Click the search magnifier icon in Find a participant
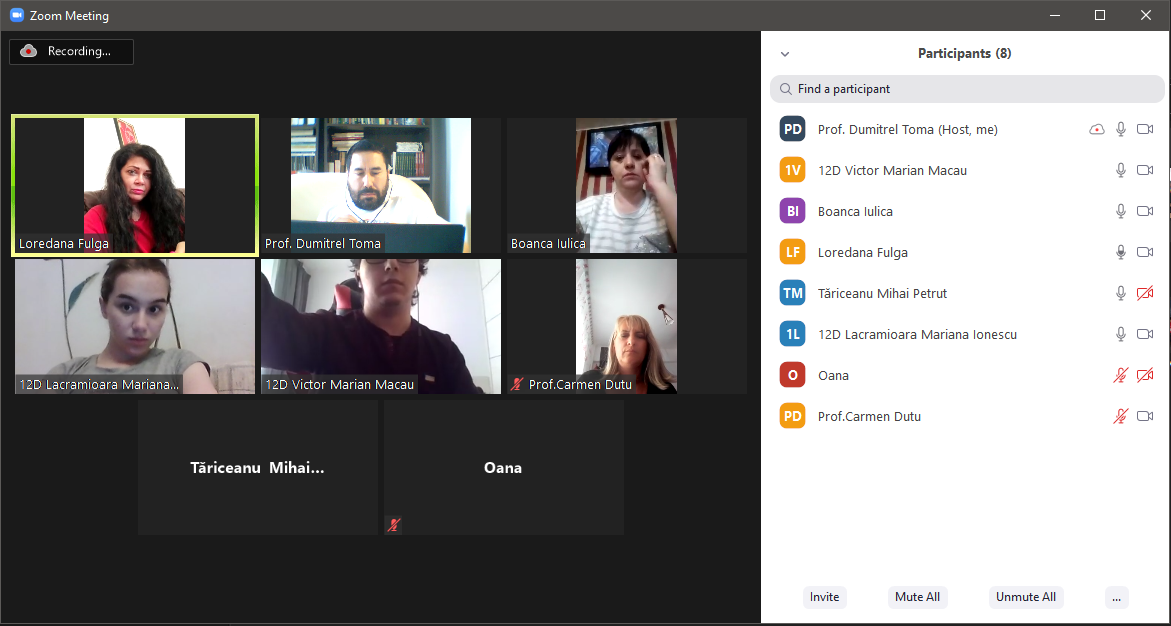This screenshot has height=626, width=1171. pyautogui.click(x=785, y=89)
